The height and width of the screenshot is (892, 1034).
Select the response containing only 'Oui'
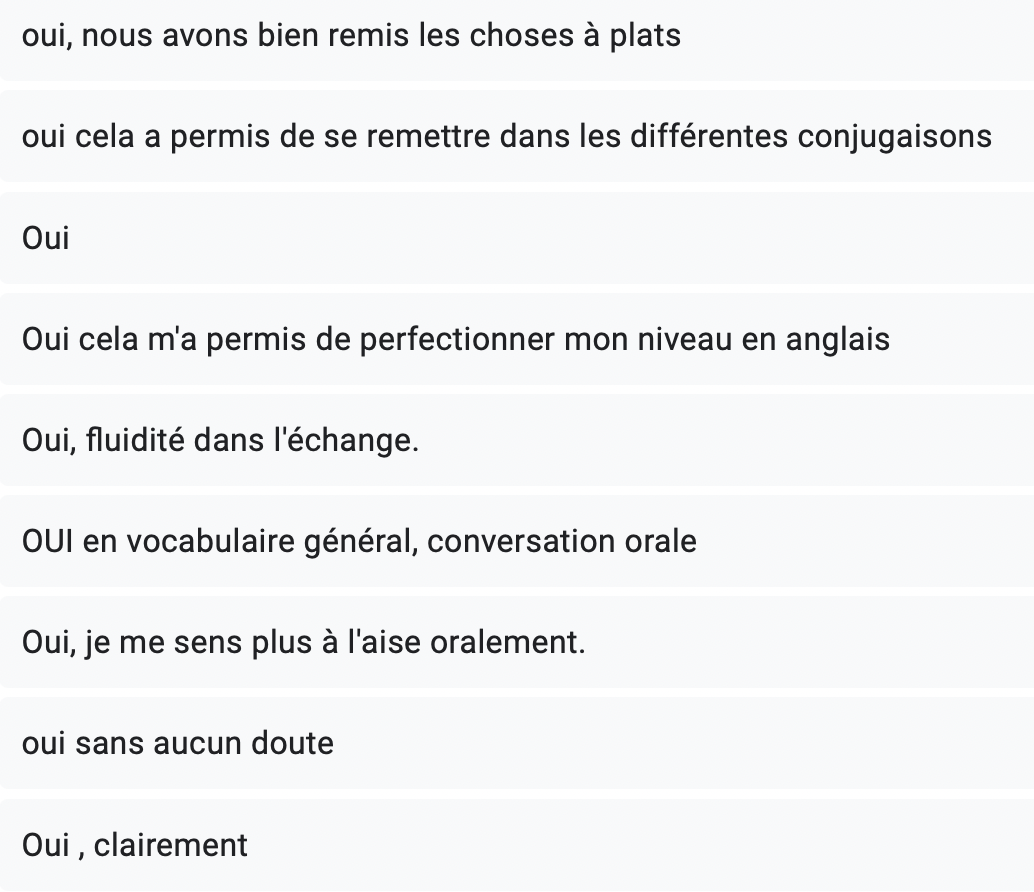pos(517,238)
